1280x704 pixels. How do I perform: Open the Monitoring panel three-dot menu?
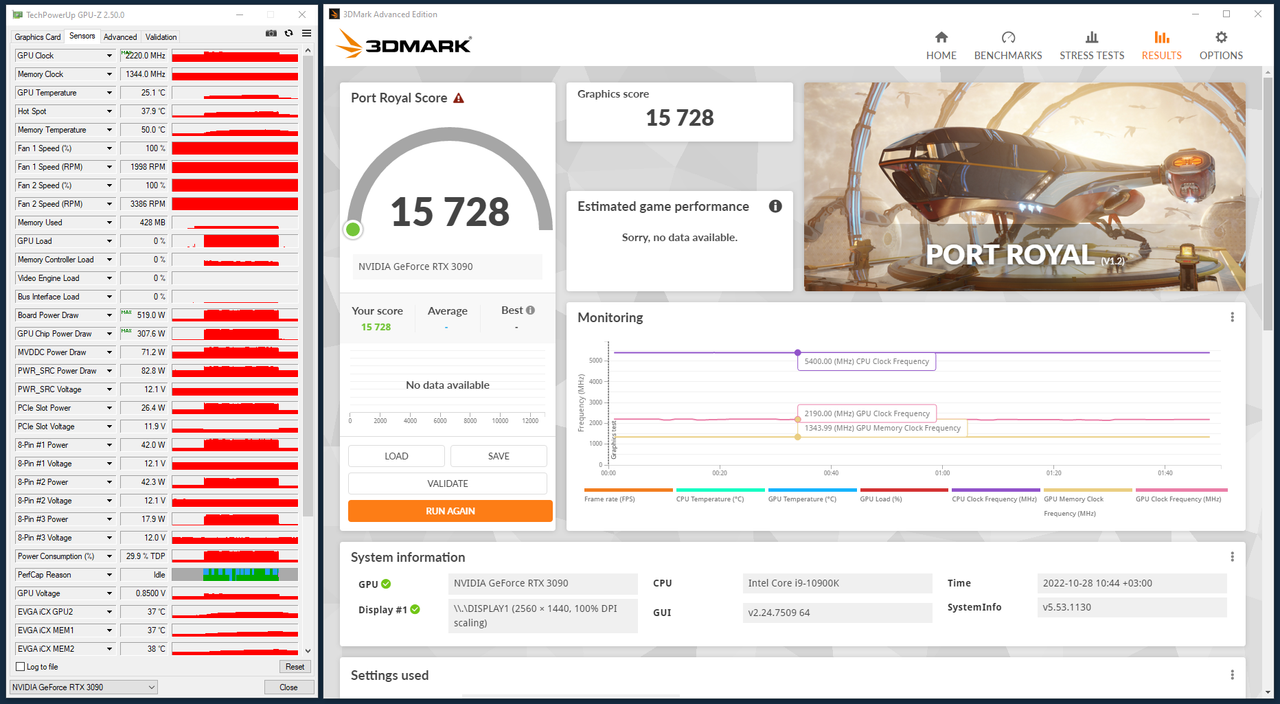coord(1232,317)
